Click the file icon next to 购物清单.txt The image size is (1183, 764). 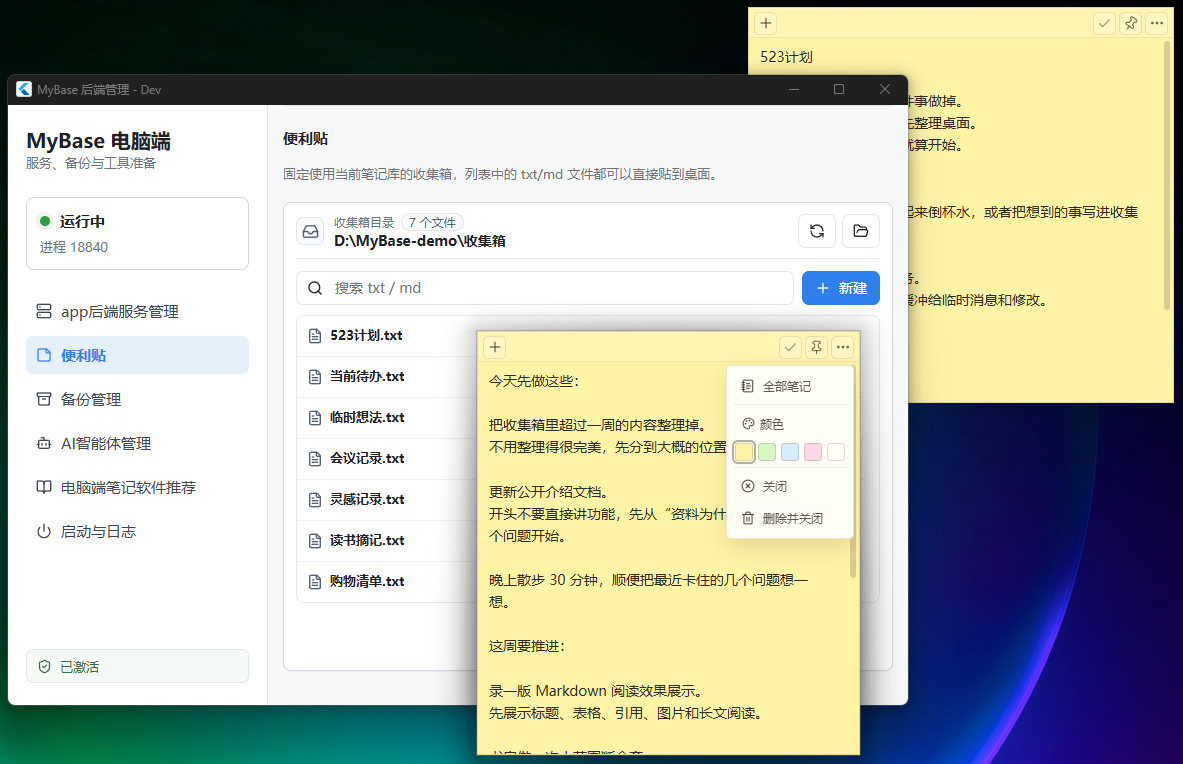[x=315, y=581]
